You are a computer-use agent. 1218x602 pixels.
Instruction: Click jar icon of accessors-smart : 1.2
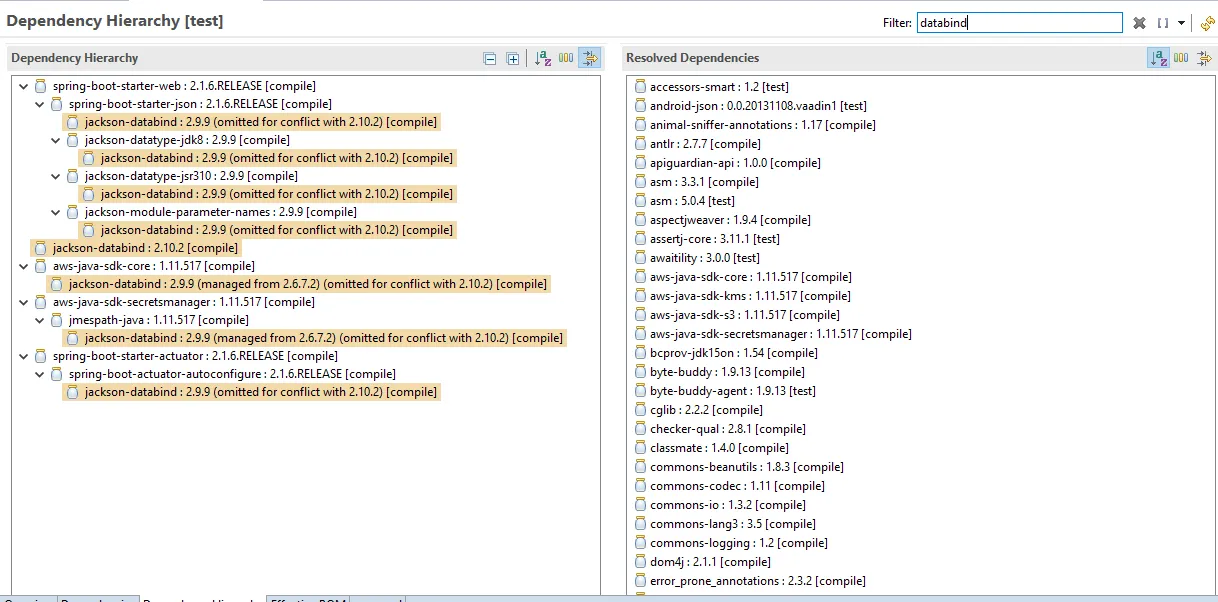641,87
